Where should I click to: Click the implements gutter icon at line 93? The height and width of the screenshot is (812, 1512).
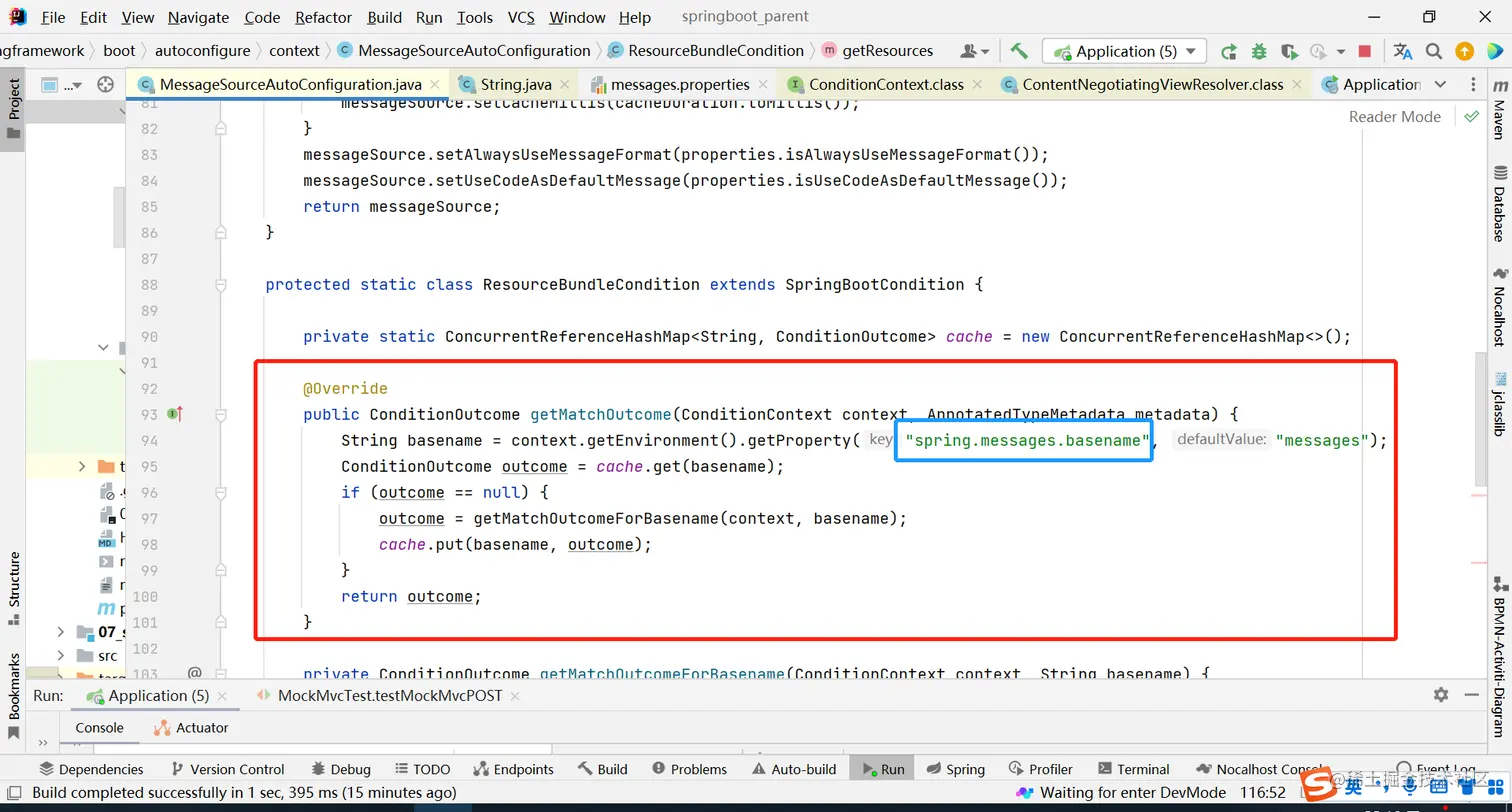tap(175, 414)
